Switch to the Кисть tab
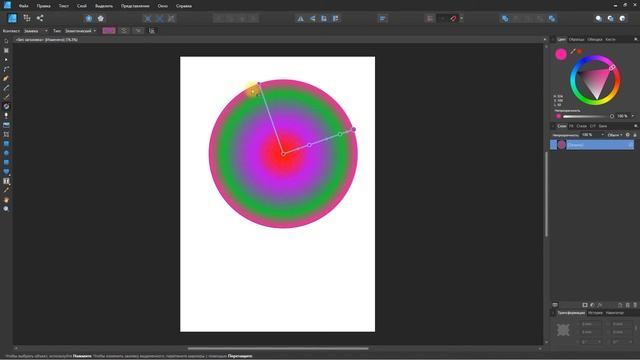Image resolution: width=640 pixels, height=360 pixels. point(610,40)
